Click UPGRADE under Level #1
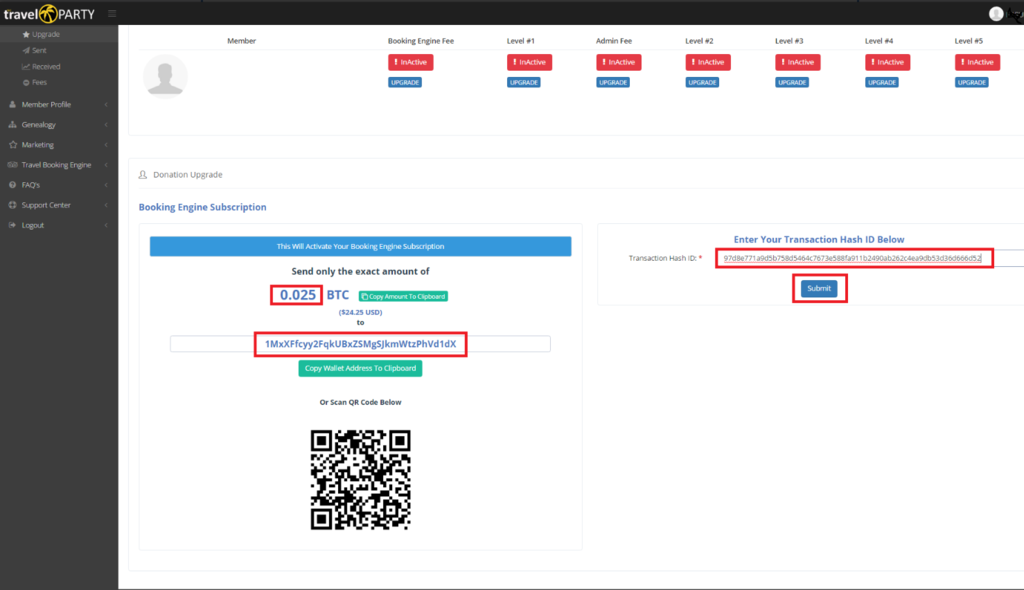The width and height of the screenshot is (1024, 590). tap(524, 82)
